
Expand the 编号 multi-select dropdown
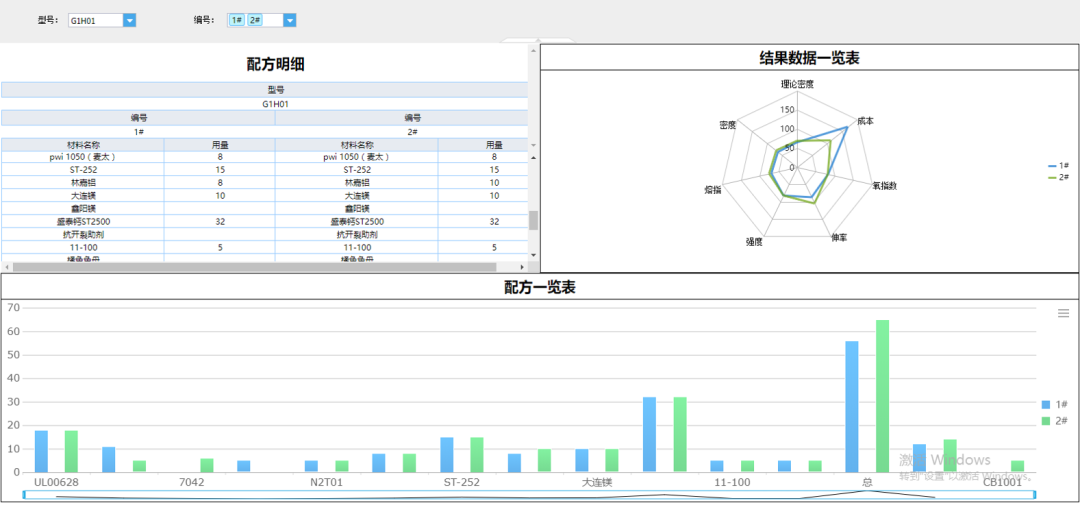click(x=289, y=20)
